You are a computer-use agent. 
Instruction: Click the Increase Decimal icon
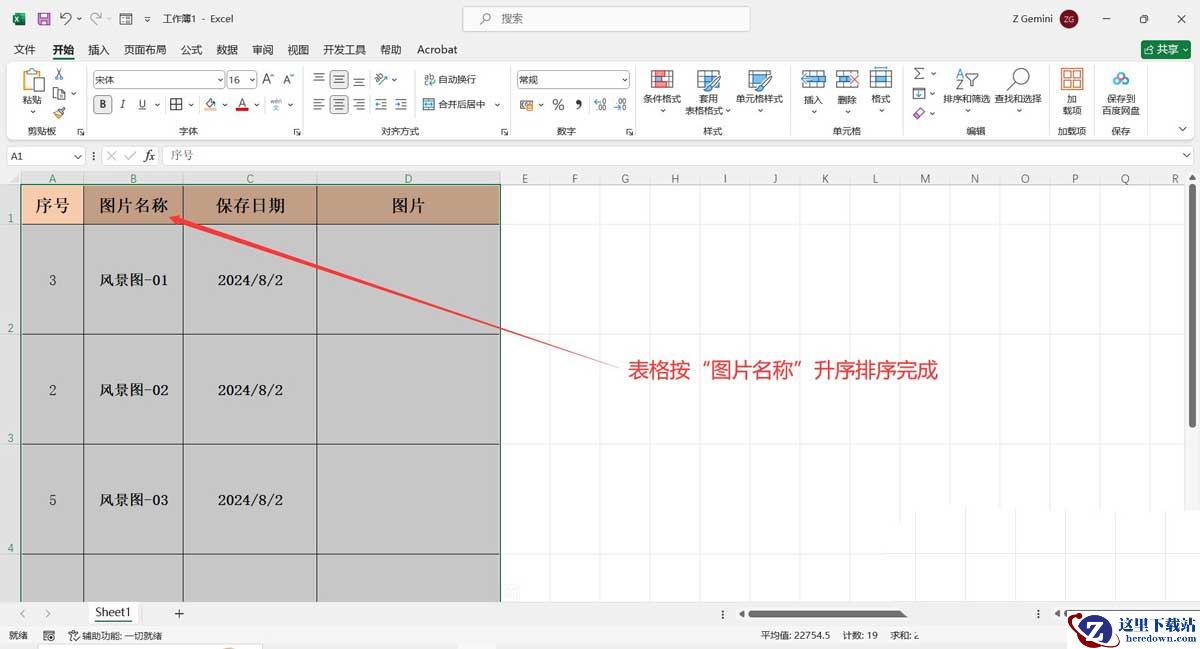point(600,104)
